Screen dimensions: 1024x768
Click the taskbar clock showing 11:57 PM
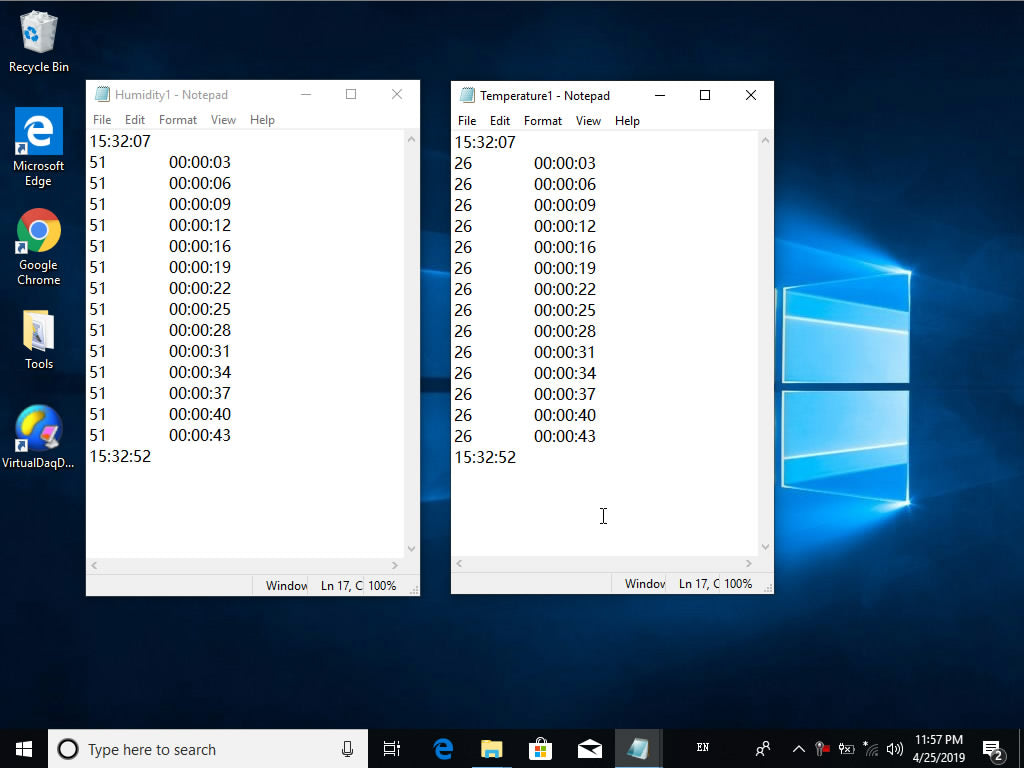(x=938, y=748)
